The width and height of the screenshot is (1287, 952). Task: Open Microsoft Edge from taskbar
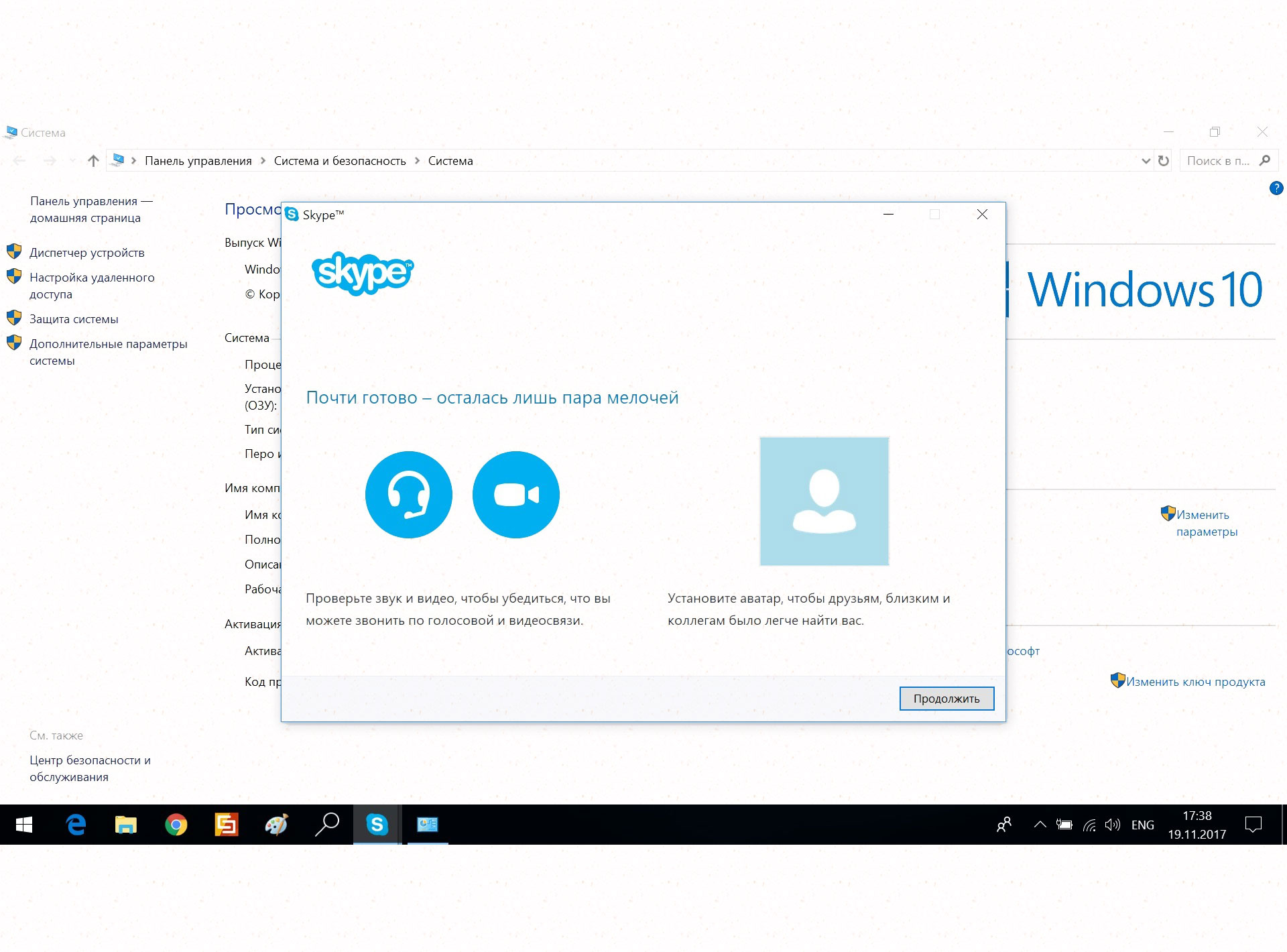pyautogui.click(x=76, y=825)
